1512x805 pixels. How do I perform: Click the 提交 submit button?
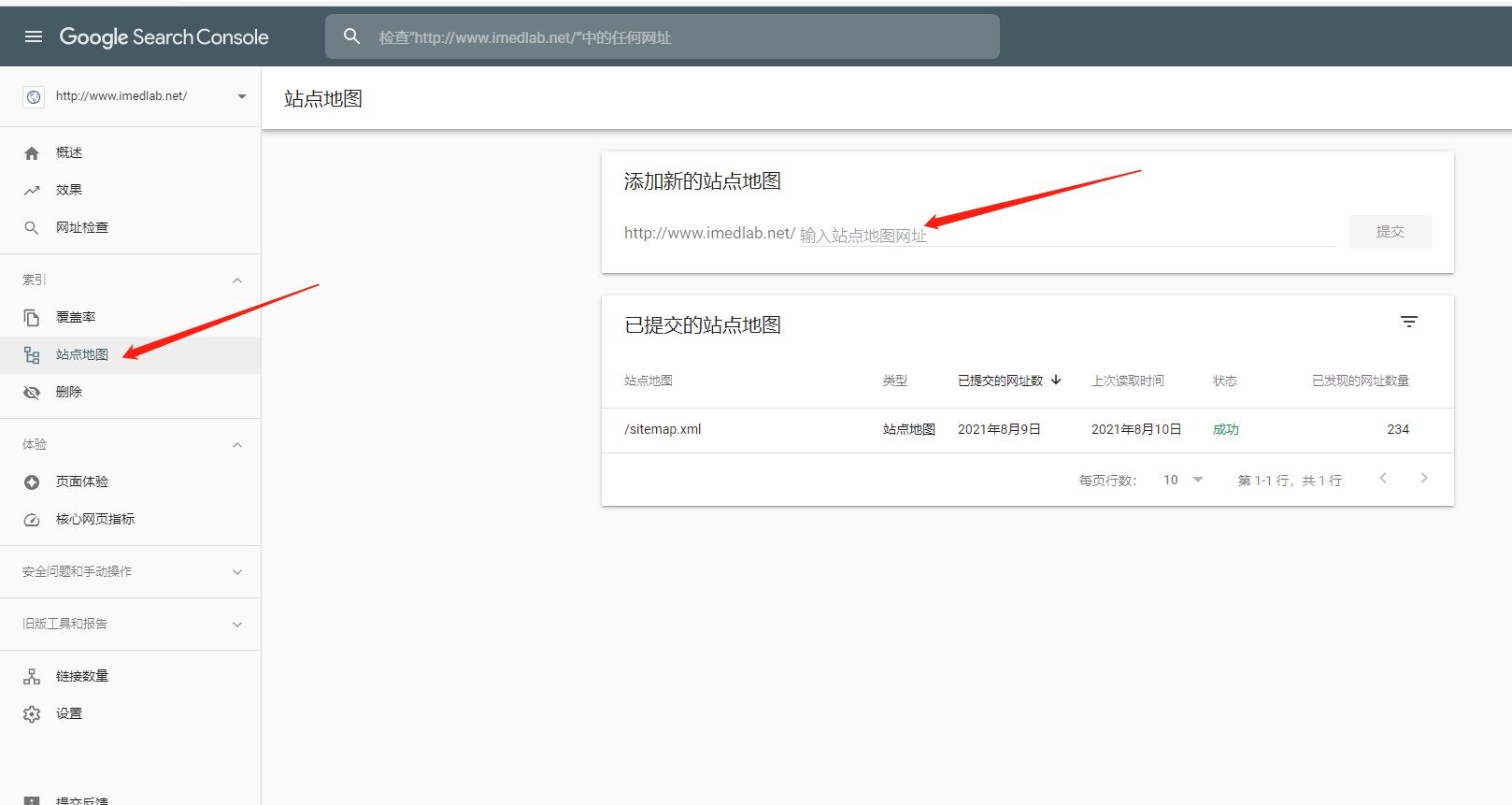click(x=1390, y=232)
